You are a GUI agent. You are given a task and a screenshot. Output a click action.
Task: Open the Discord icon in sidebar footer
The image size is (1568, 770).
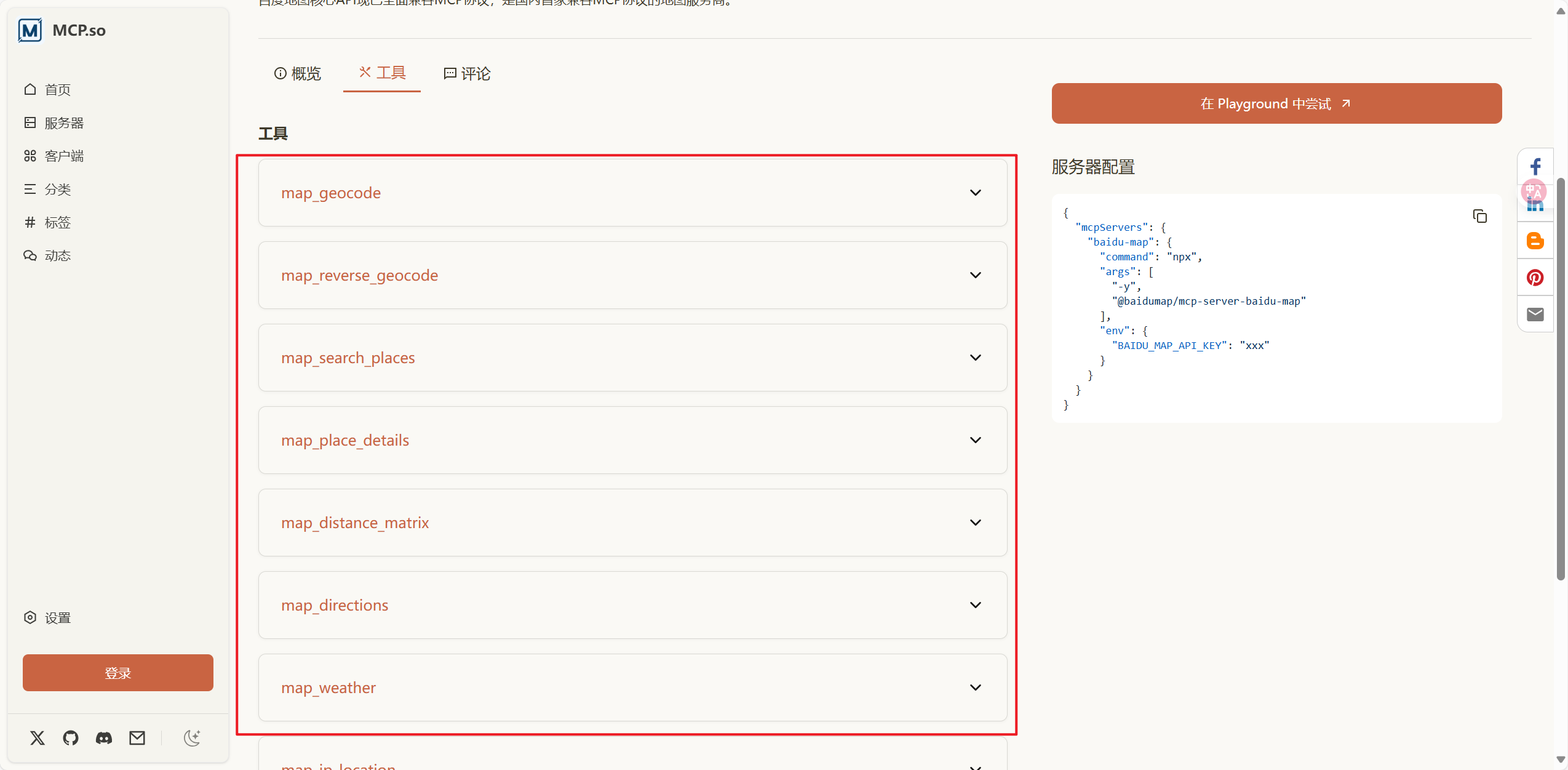pos(104,737)
